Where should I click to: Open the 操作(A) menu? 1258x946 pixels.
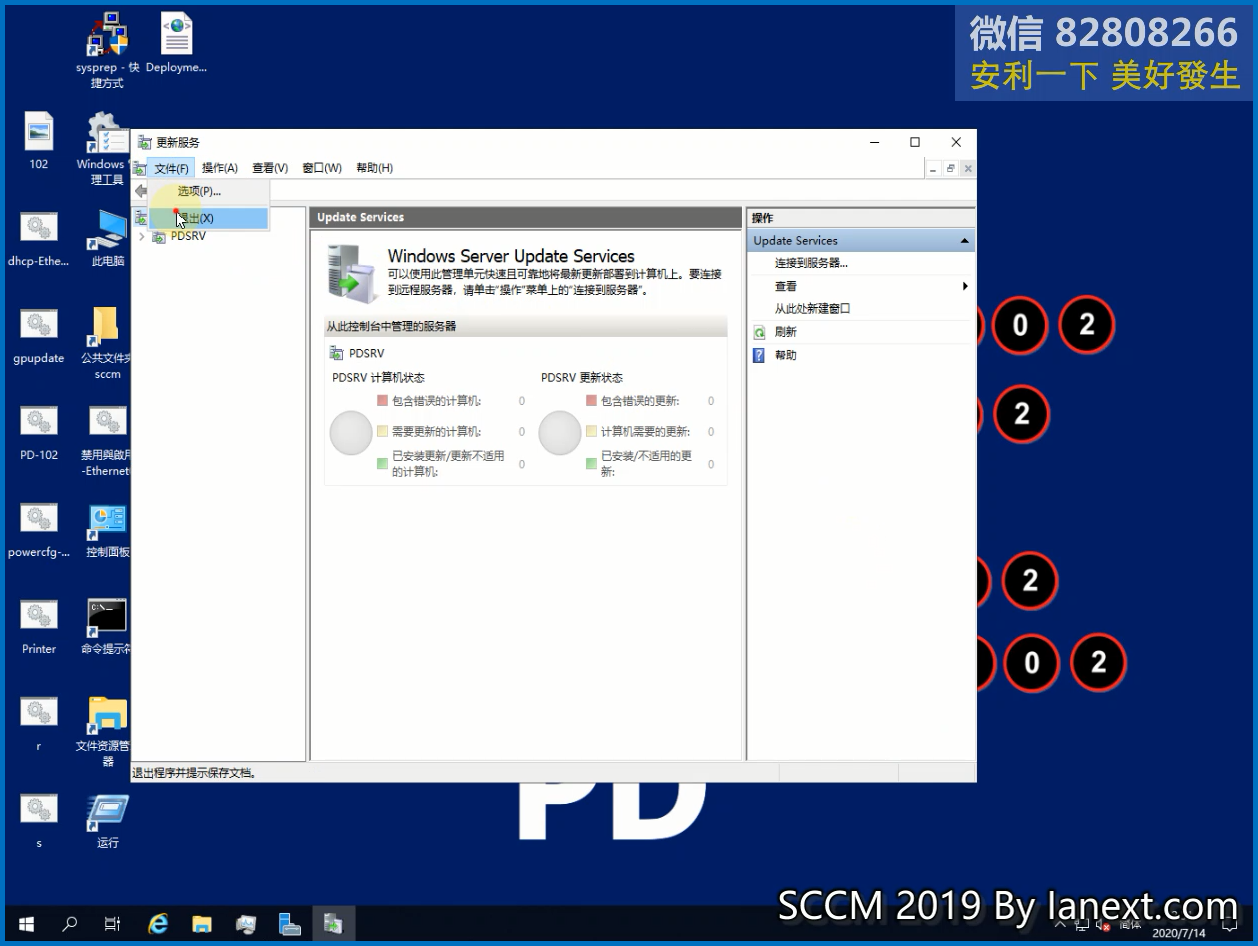[x=220, y=168]
